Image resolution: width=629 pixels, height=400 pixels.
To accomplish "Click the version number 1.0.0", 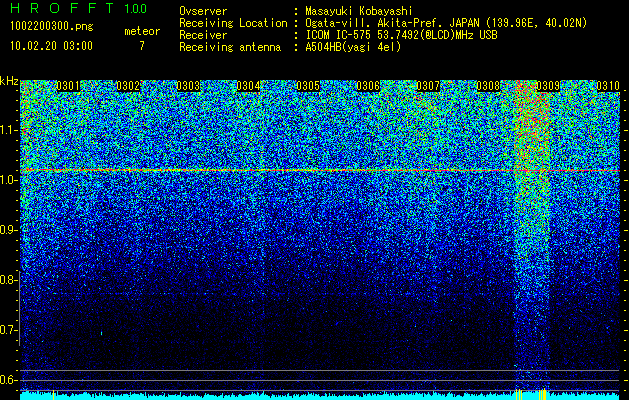I will 136,8.
